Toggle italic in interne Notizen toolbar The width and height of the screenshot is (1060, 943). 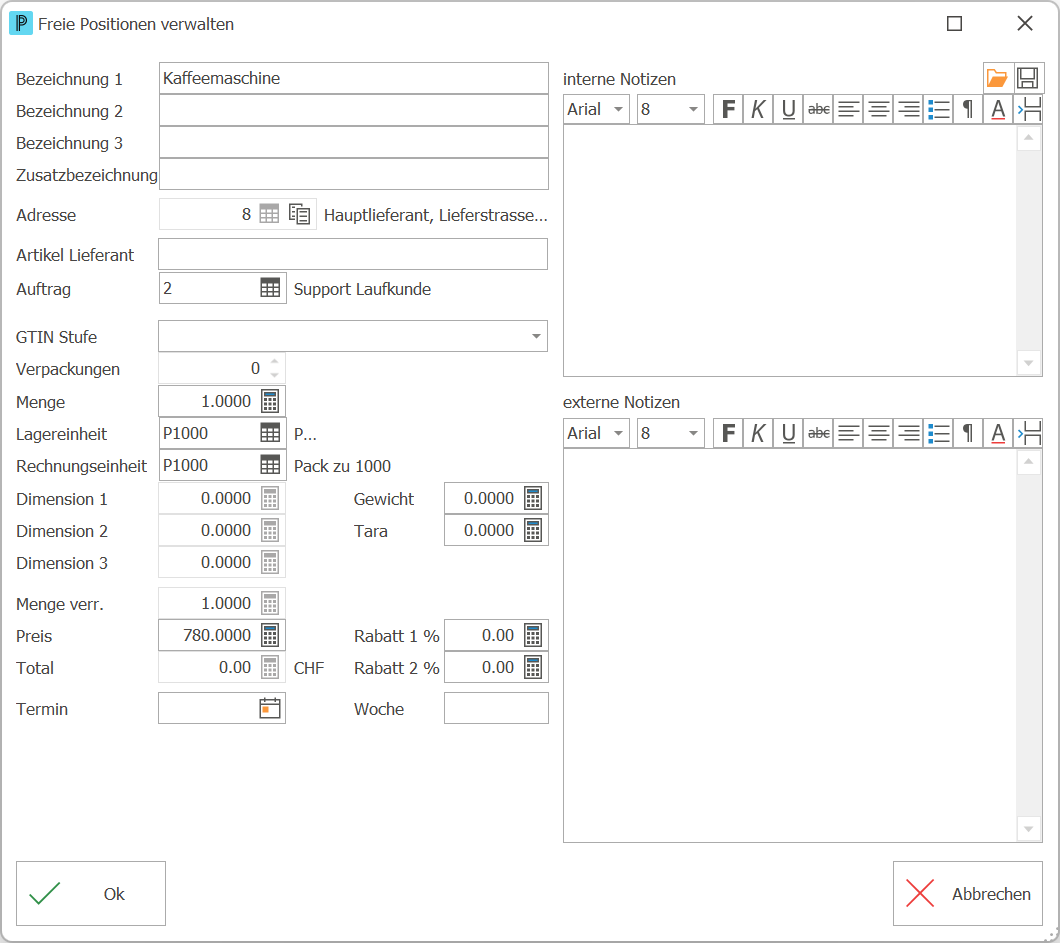click(758, 110)
